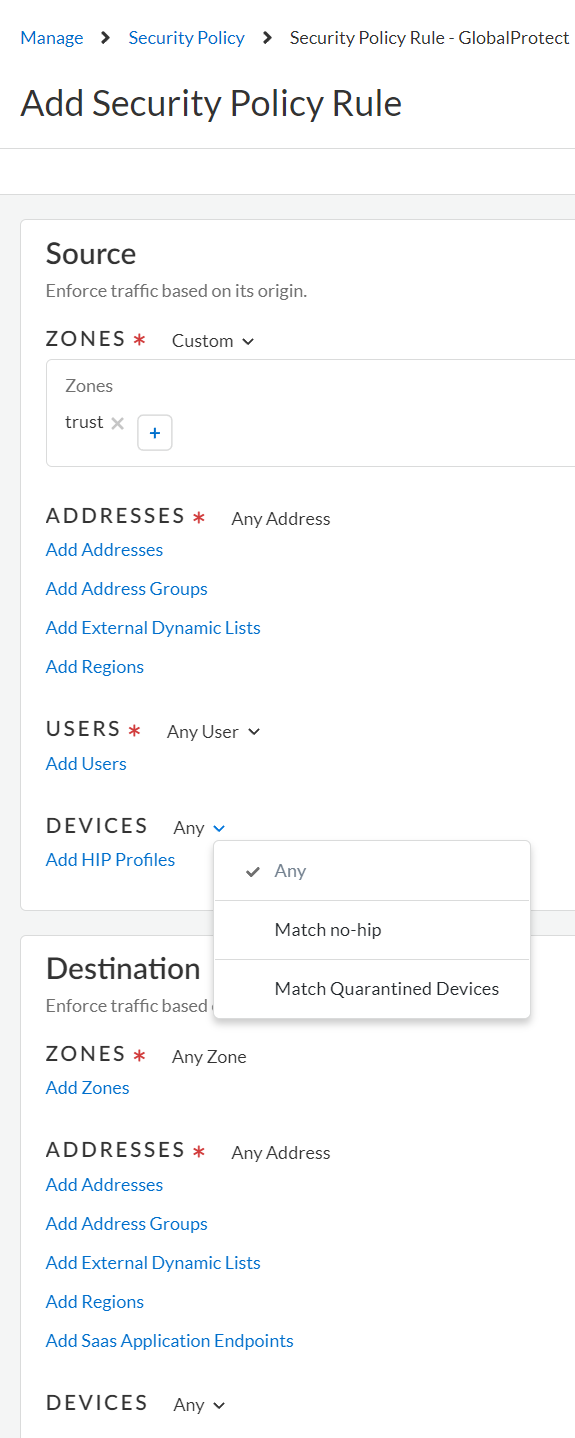Click the Add Security Policy Rule heading
The height and width of the screenshot is (1438, 575).
211,104
